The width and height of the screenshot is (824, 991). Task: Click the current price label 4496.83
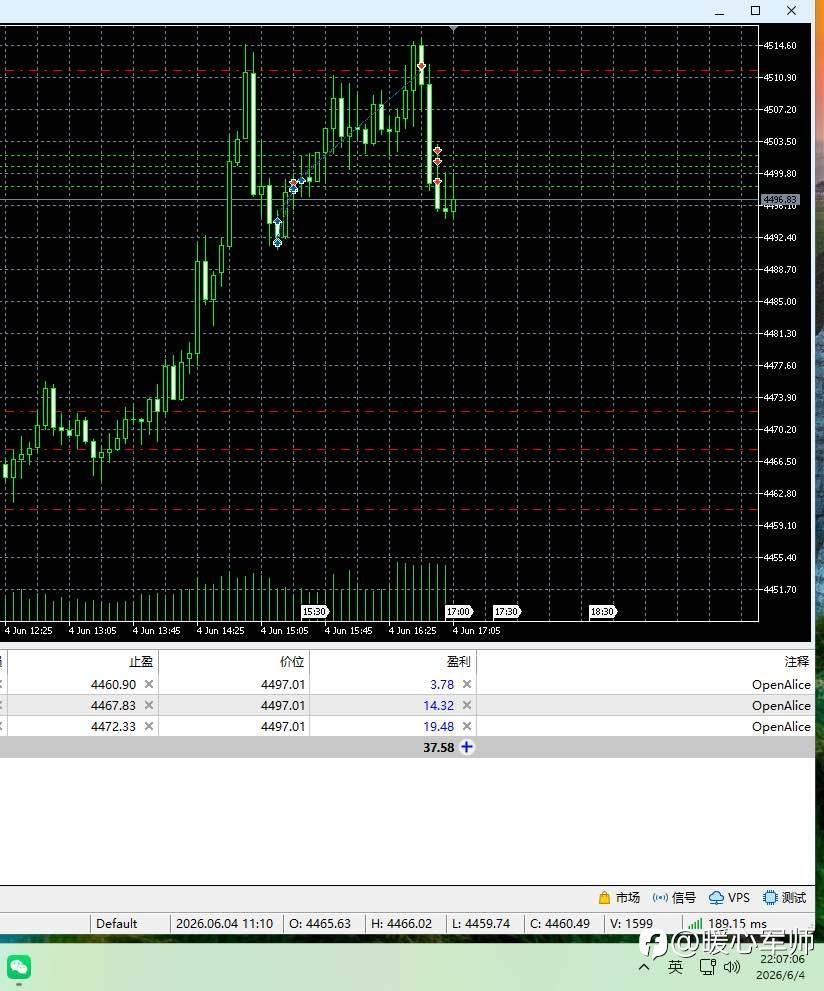pos(780,200)
